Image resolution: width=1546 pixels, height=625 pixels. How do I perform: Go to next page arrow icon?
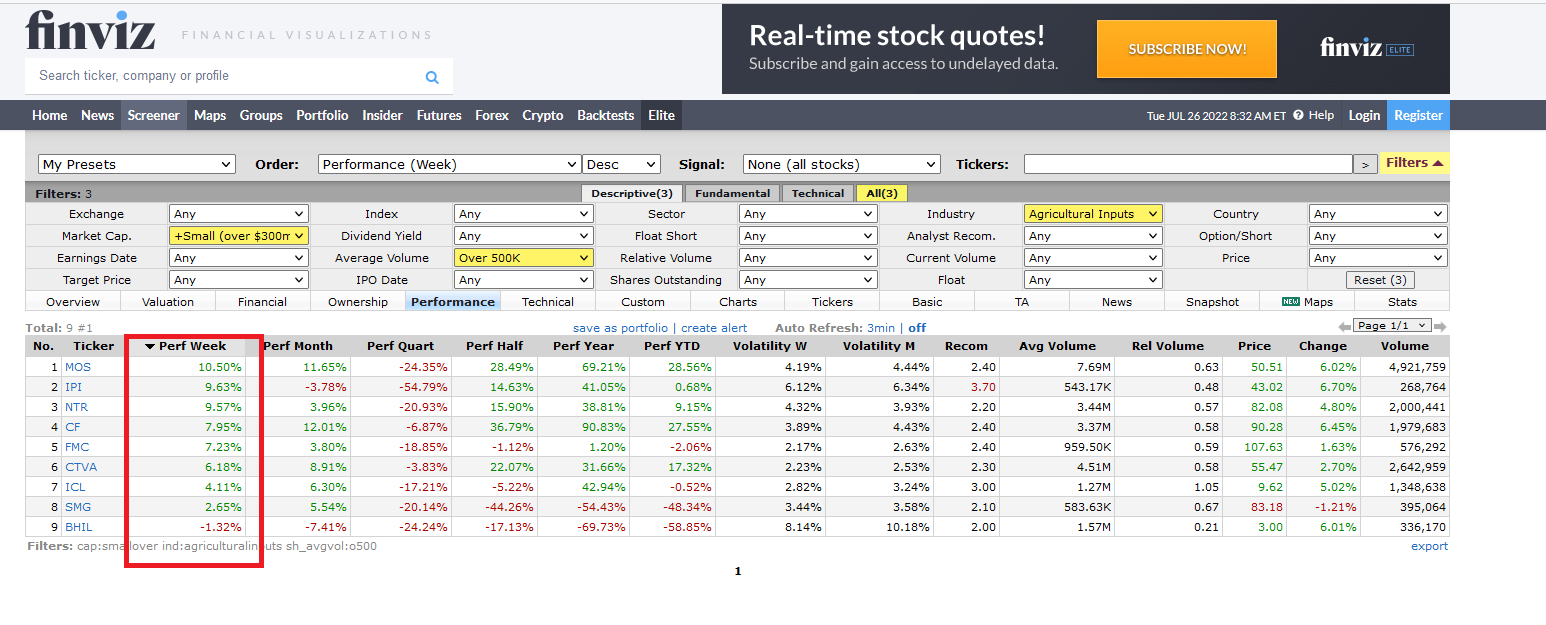(1441, 327)
